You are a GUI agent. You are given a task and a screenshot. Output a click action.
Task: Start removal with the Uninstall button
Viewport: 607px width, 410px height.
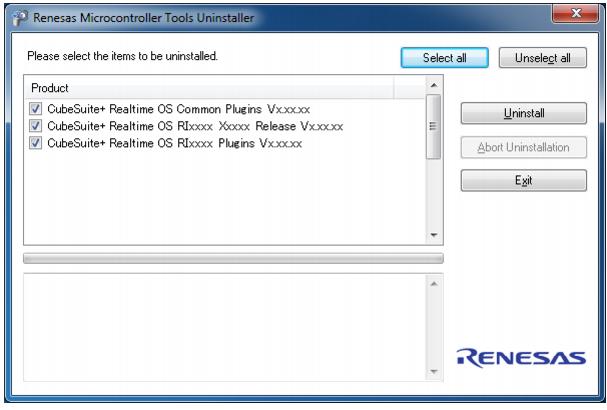point(523,113)
